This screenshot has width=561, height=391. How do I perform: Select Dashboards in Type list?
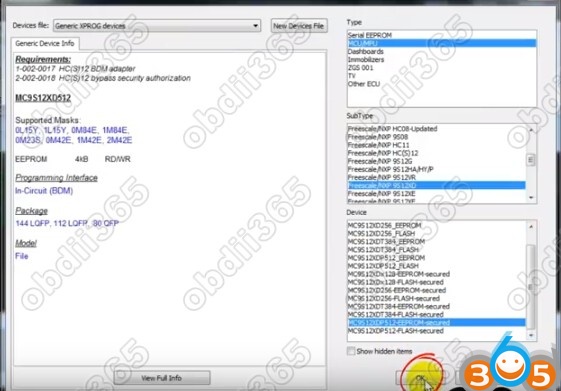coord(442,52)
